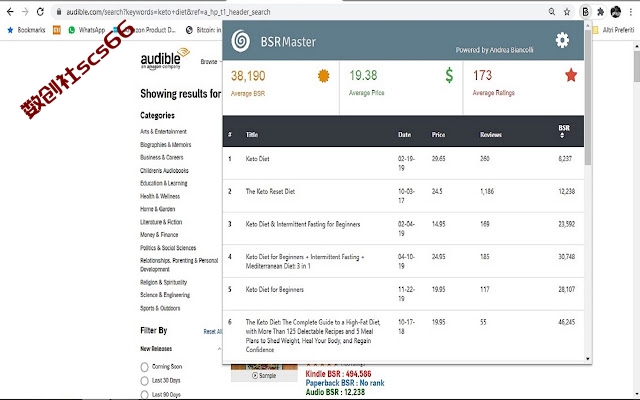The height and width of the screenshot is (400, 640).
Task: Open the Browse dropdown on Audible
Action: coord(211,62)
